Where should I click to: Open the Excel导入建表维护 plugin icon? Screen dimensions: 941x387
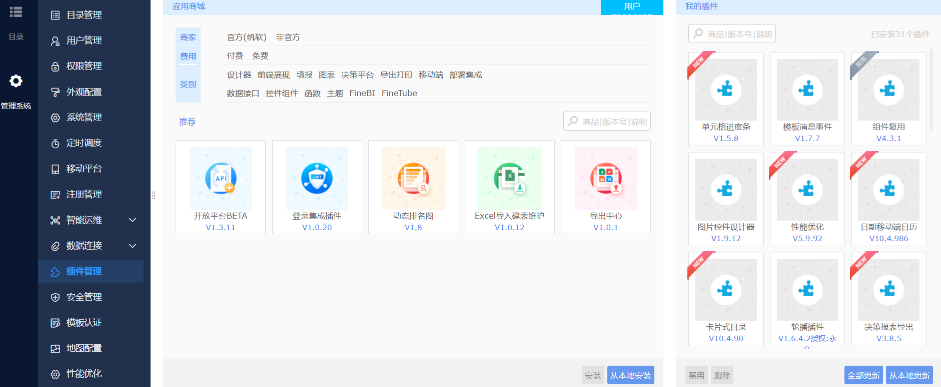[x=510, y=178]
